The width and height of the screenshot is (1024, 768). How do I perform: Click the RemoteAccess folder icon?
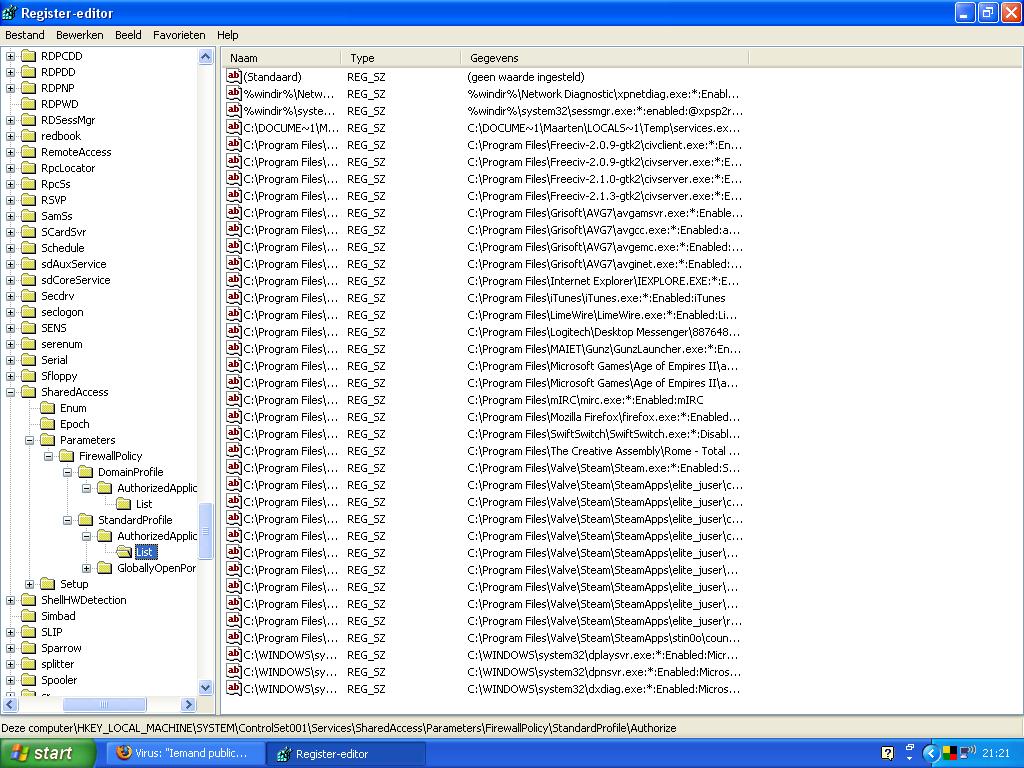click(28, 152)
